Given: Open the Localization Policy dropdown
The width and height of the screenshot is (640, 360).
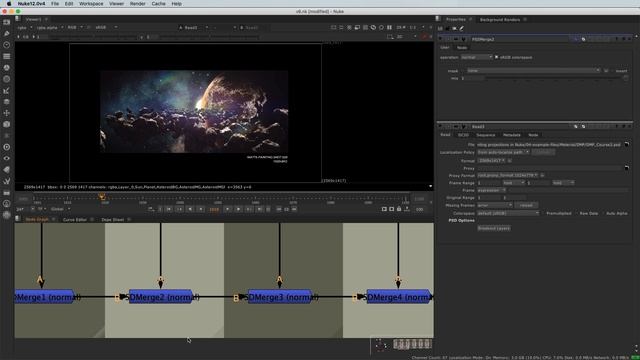Looking at the screenshot, I should [503, 152].
